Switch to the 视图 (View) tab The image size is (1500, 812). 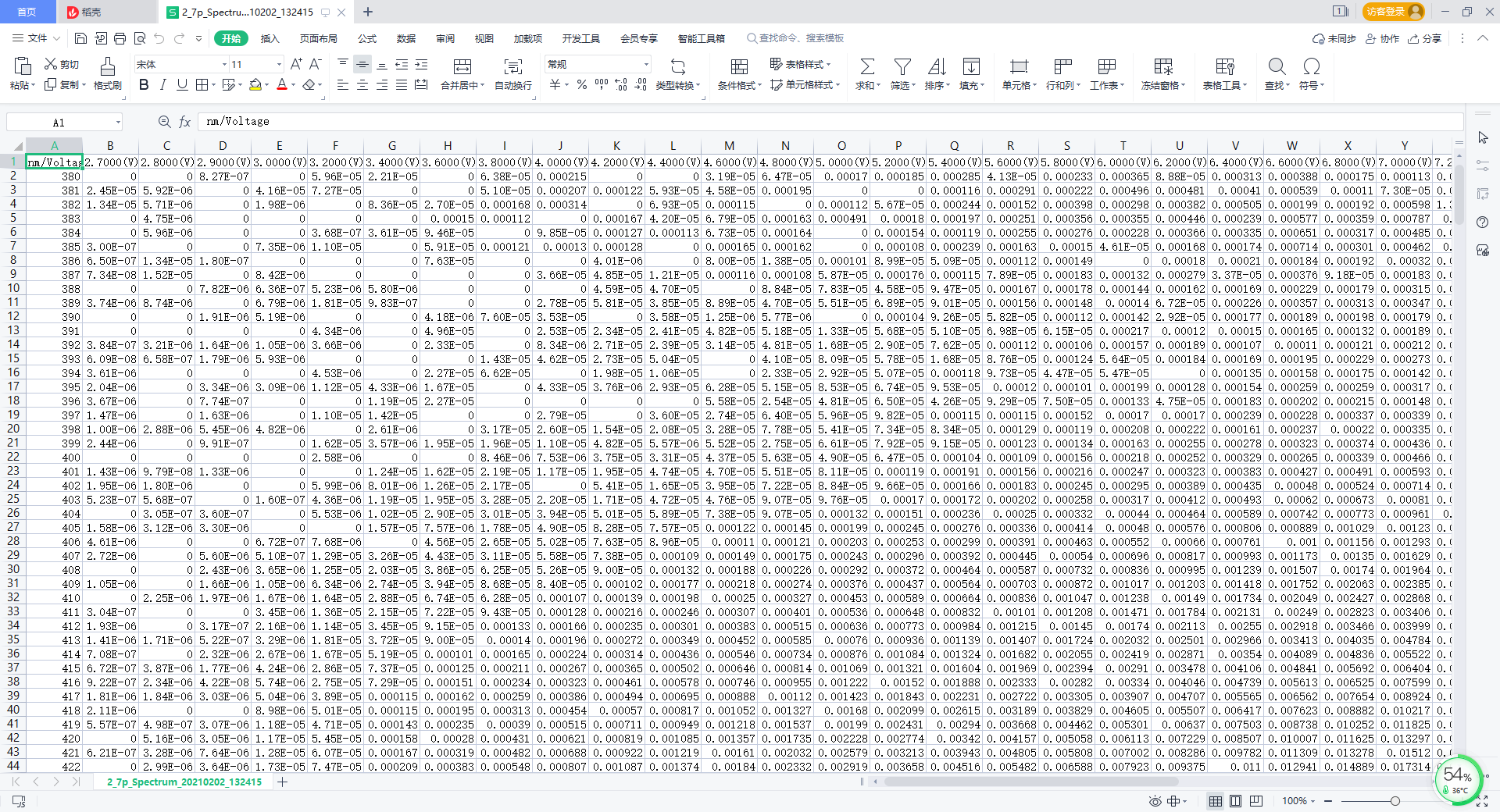click(x=484, y=38)
